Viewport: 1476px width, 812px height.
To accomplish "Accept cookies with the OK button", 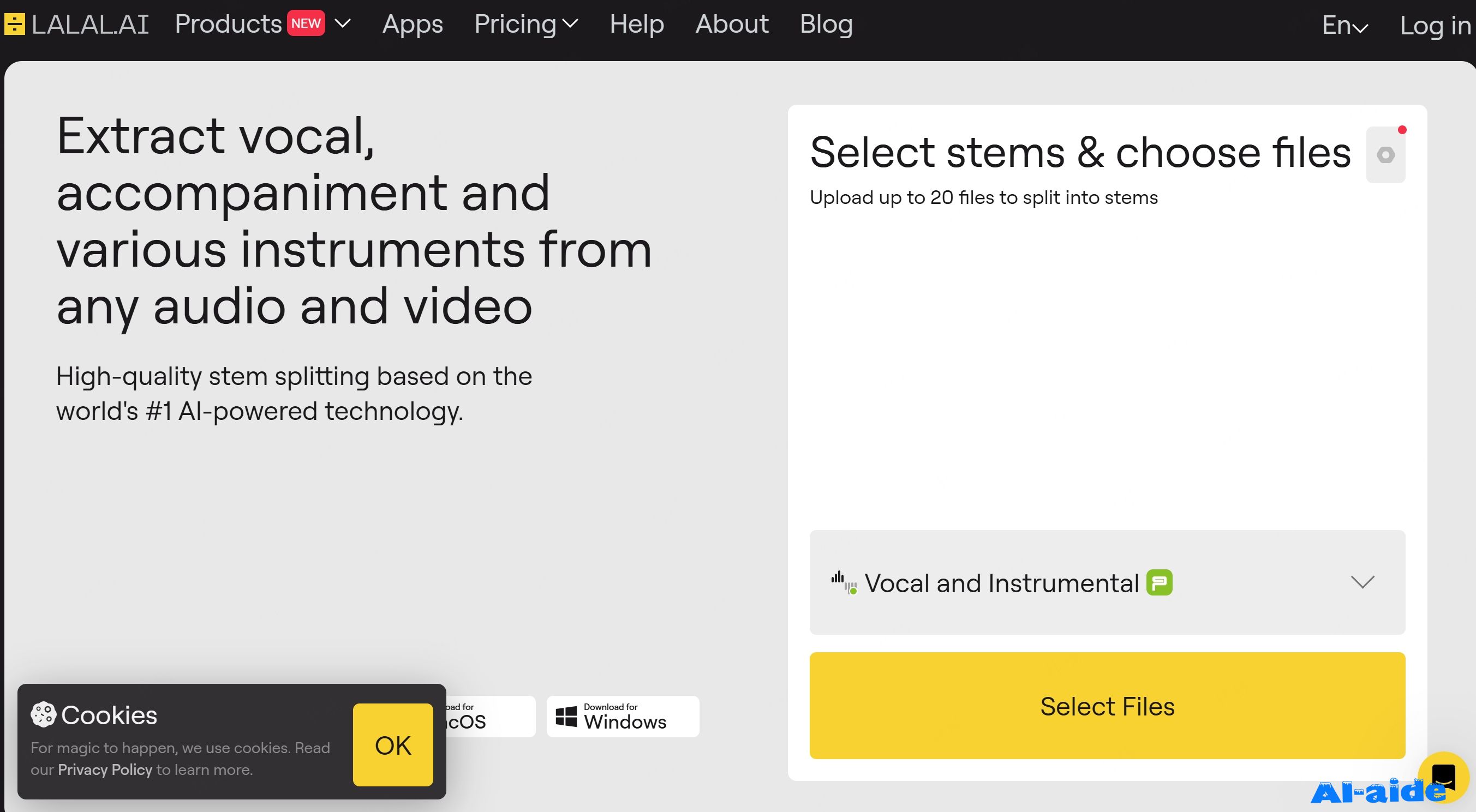I will click(x=393, y=745).
